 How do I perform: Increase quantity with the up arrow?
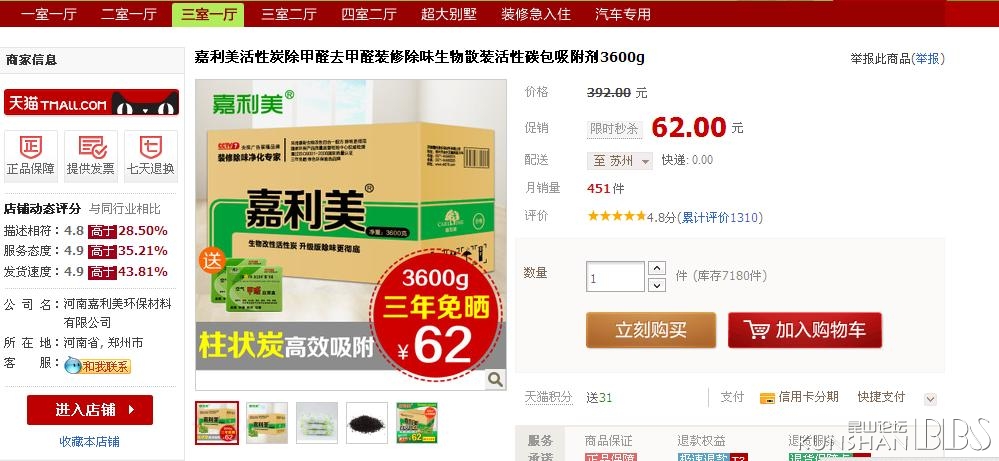click(657, 269)
